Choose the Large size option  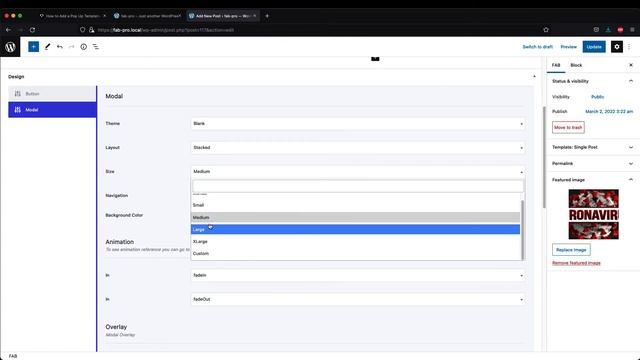pos(356,229)
